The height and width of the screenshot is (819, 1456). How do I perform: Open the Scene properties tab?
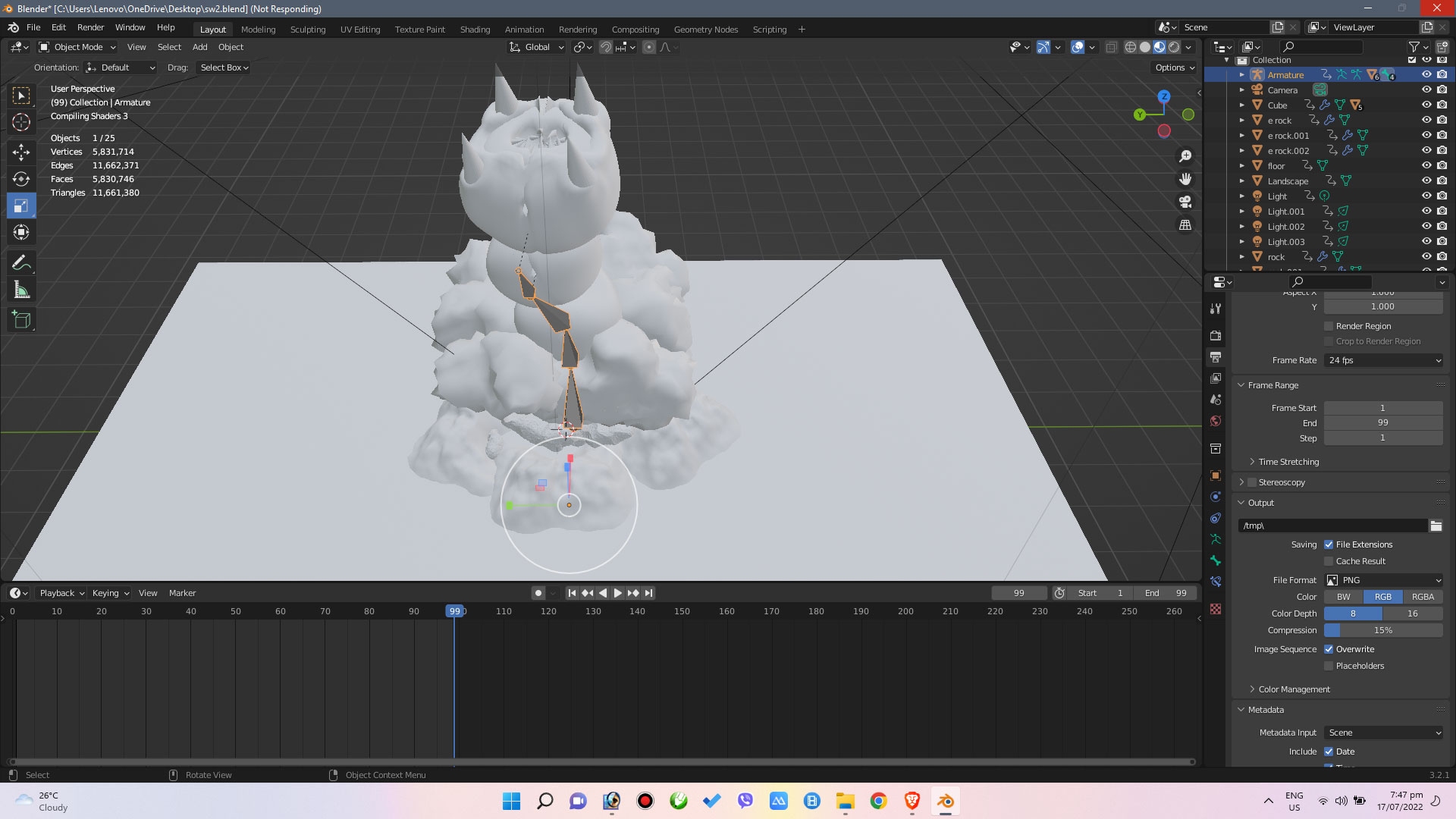click(x=1216, y=399)
